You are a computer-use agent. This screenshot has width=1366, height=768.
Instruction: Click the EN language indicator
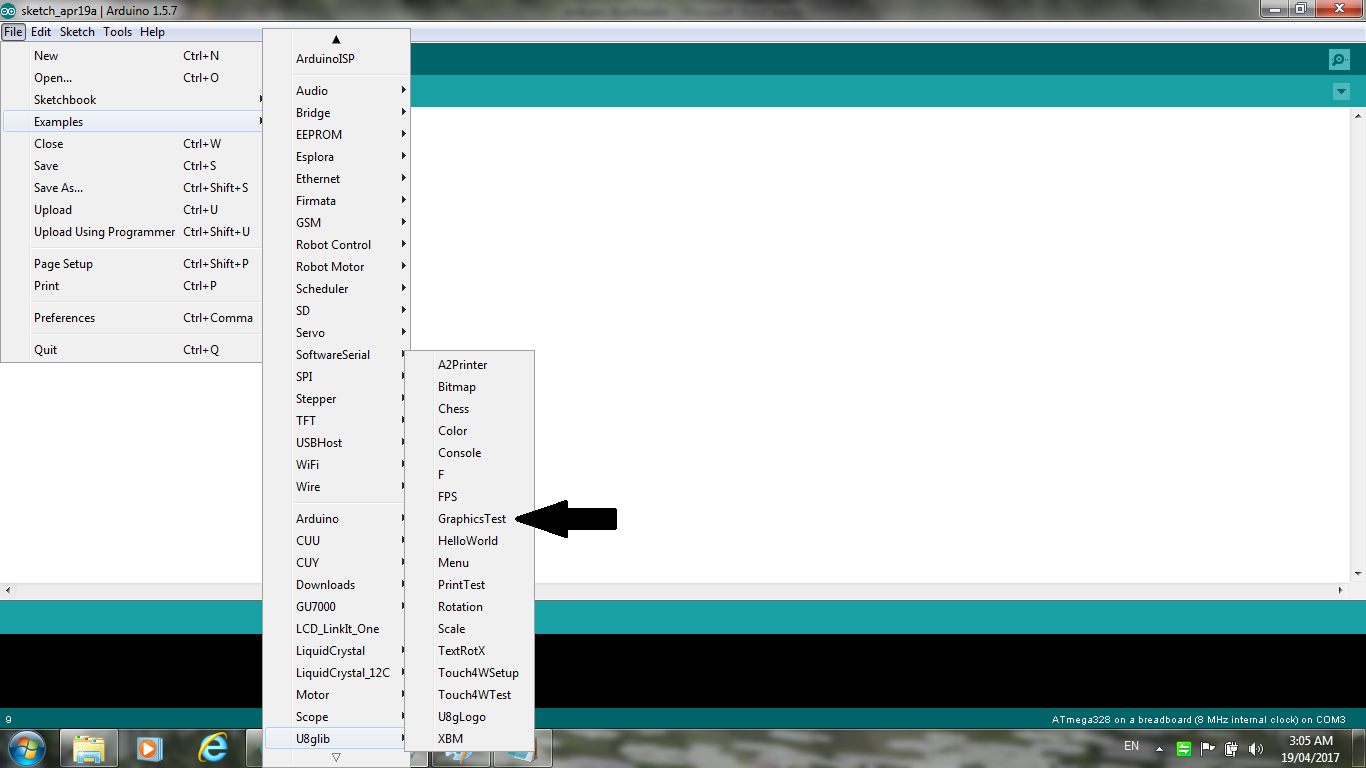click(x=1132, y=746)
